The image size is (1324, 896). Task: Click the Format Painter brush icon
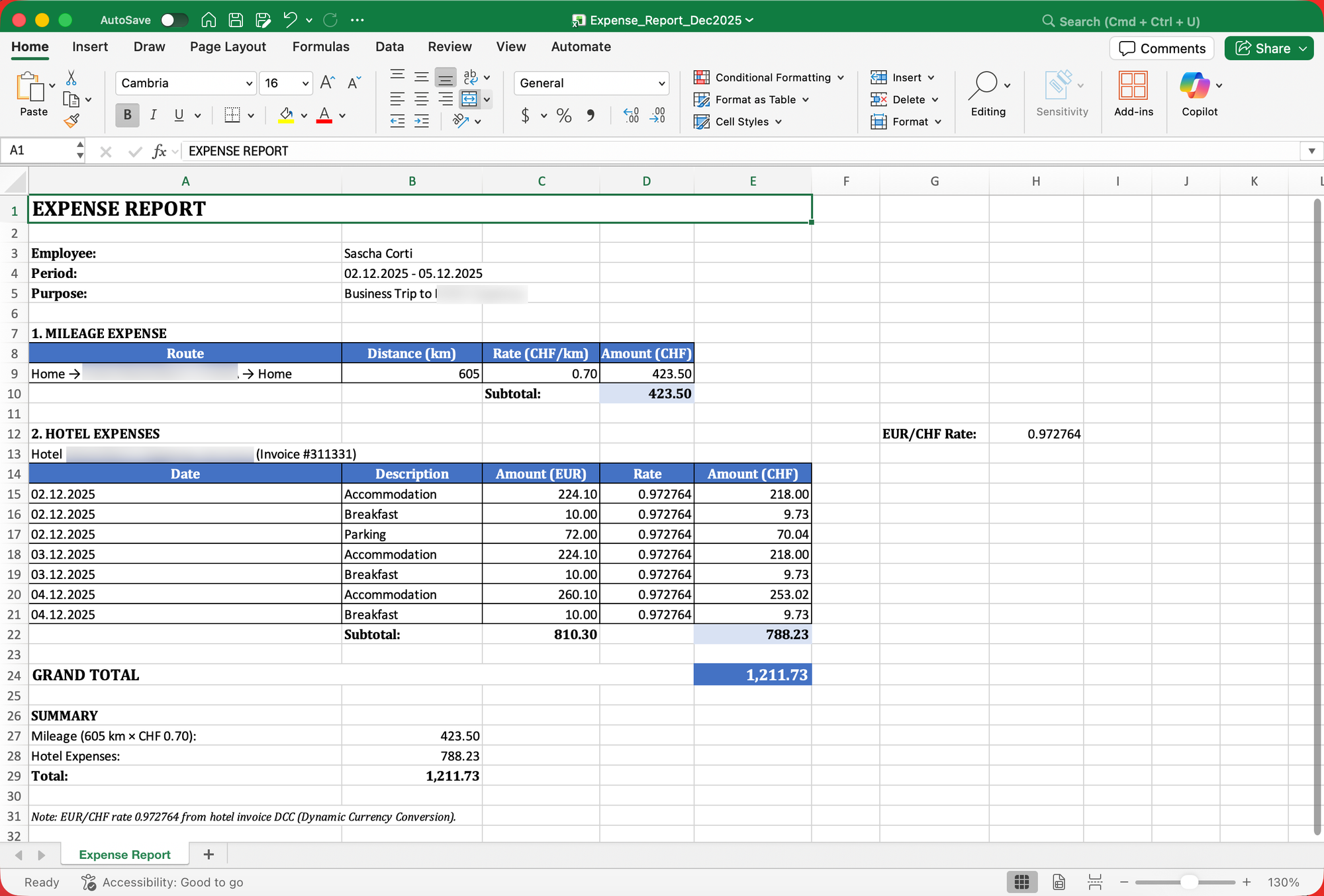coord(71,121)
